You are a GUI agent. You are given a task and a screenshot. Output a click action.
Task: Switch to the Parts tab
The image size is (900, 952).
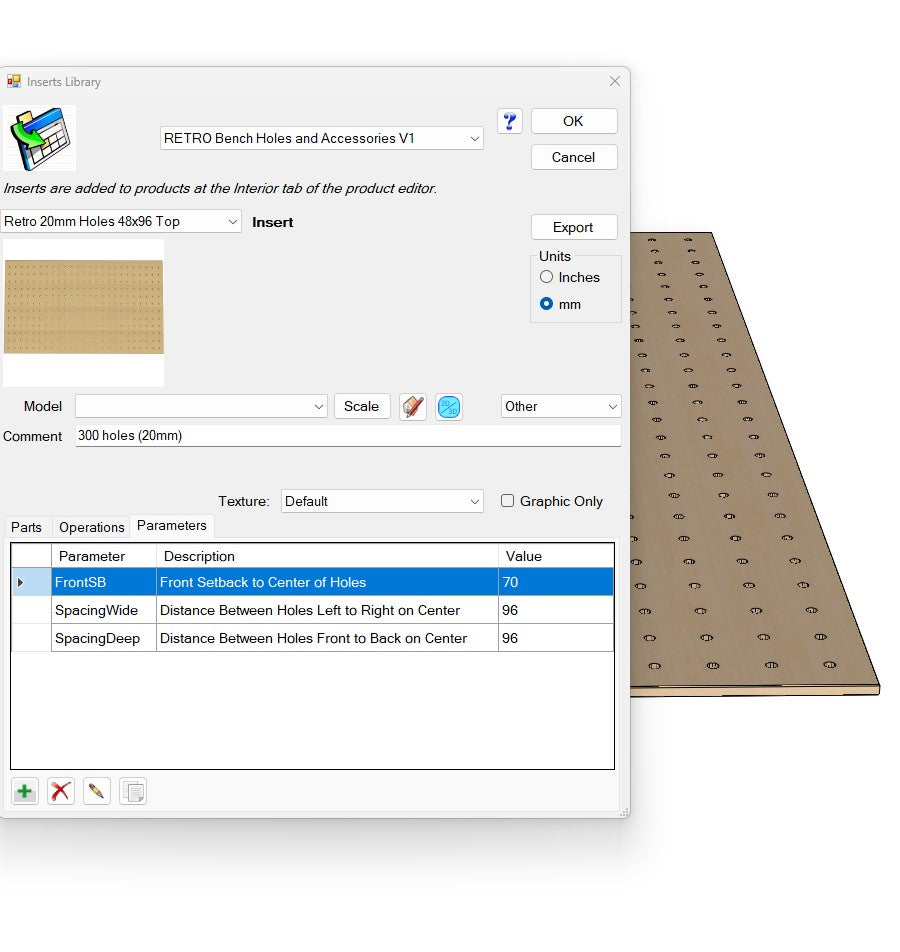pyautogui.click(x=27, y=527)
